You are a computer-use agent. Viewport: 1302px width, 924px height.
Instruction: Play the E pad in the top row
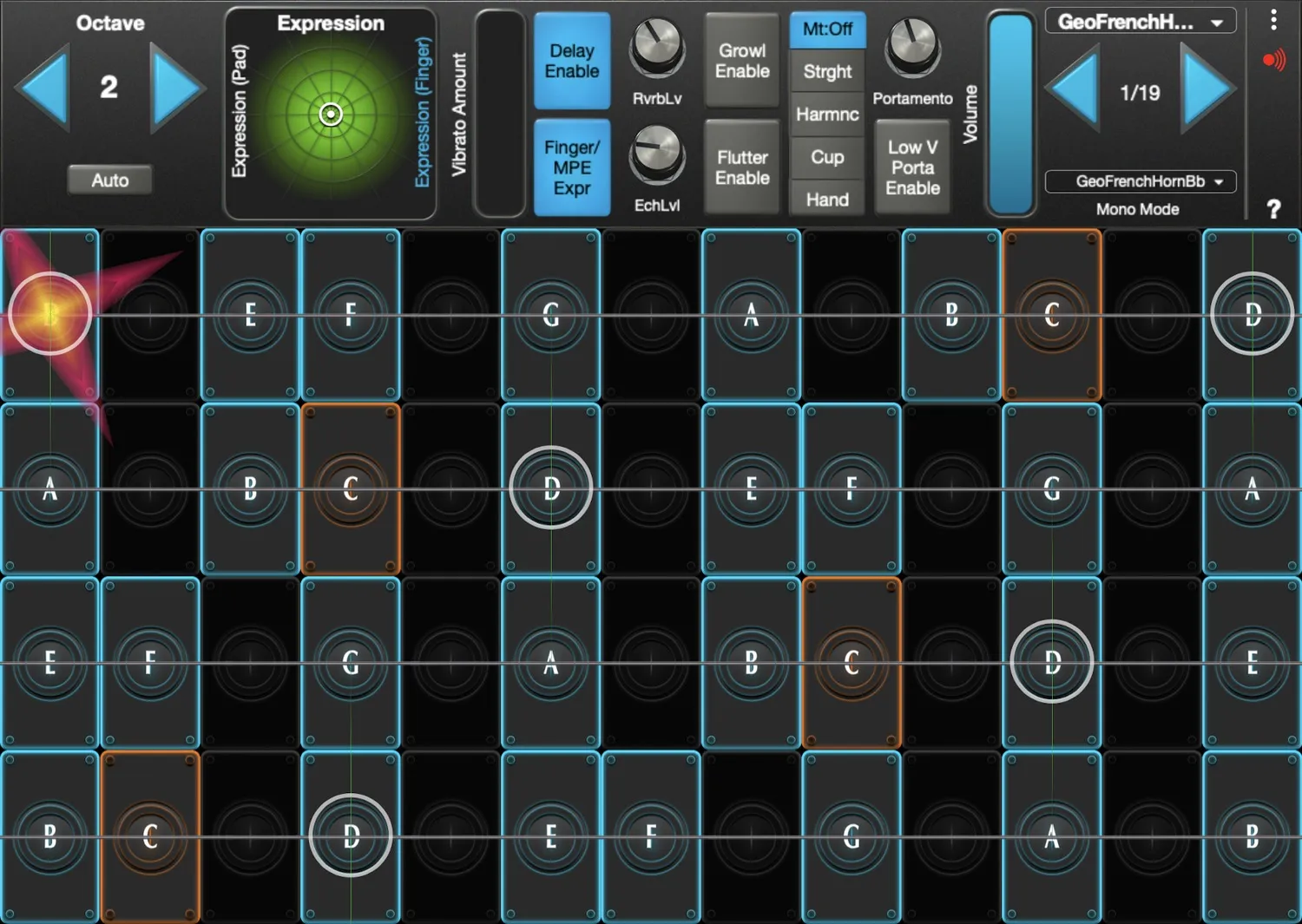tap(250, 315)
